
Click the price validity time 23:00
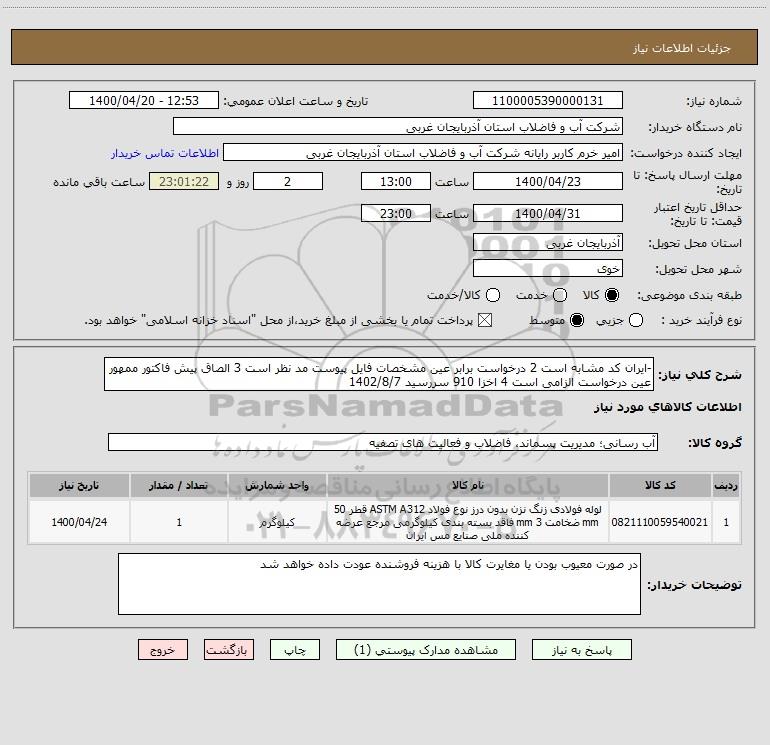pos(396,213)
